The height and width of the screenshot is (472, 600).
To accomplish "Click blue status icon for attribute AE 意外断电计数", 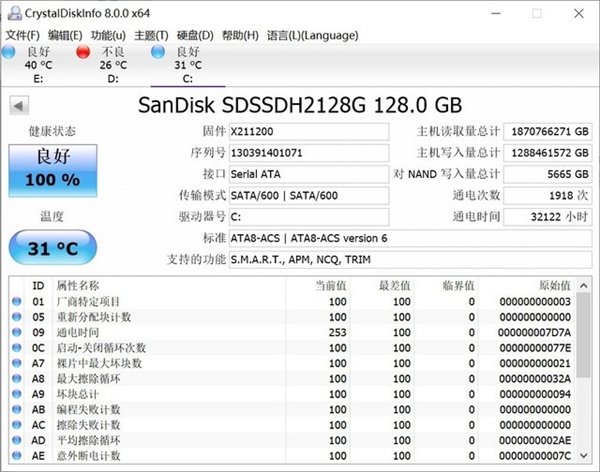I will pyautogui.click(x=16, y=456).
